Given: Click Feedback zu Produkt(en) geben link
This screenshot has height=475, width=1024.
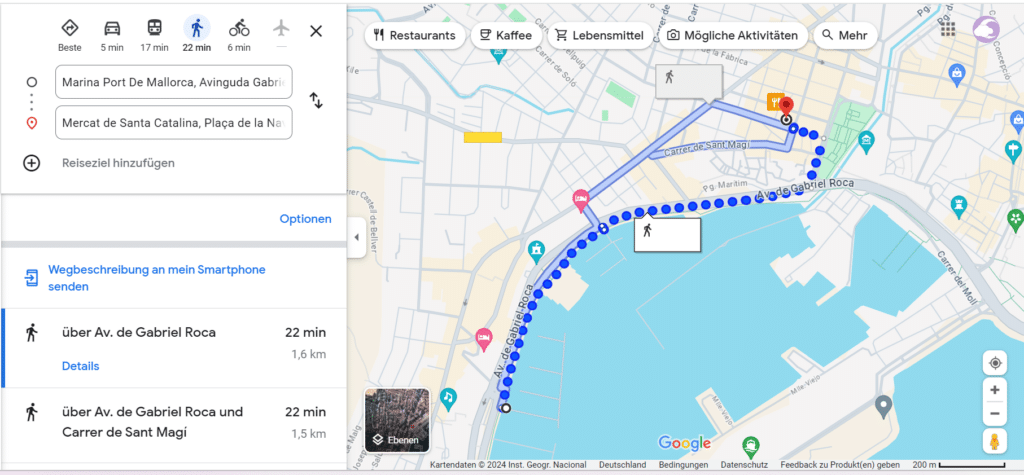Looking at the screenshot, I should pyautogui.click(x=840, y=465).
